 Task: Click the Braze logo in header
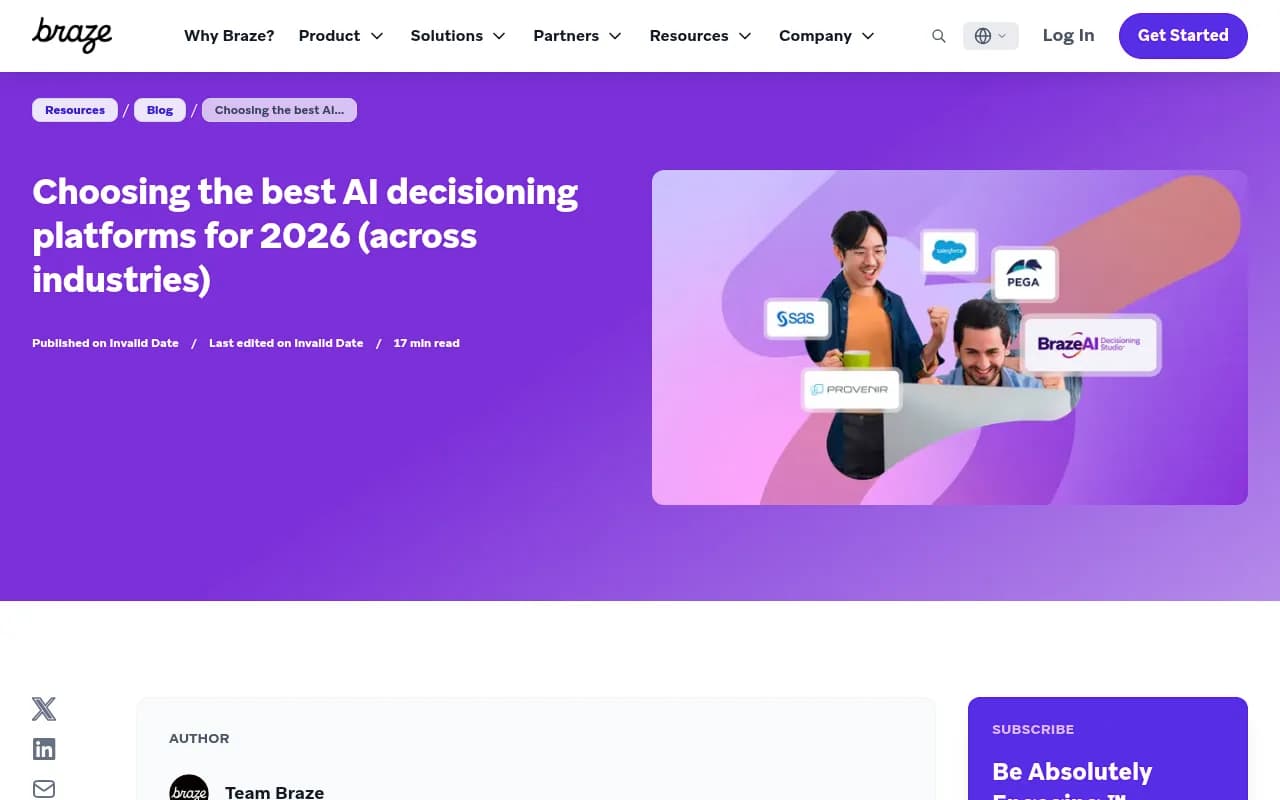(x=72, y=35)
